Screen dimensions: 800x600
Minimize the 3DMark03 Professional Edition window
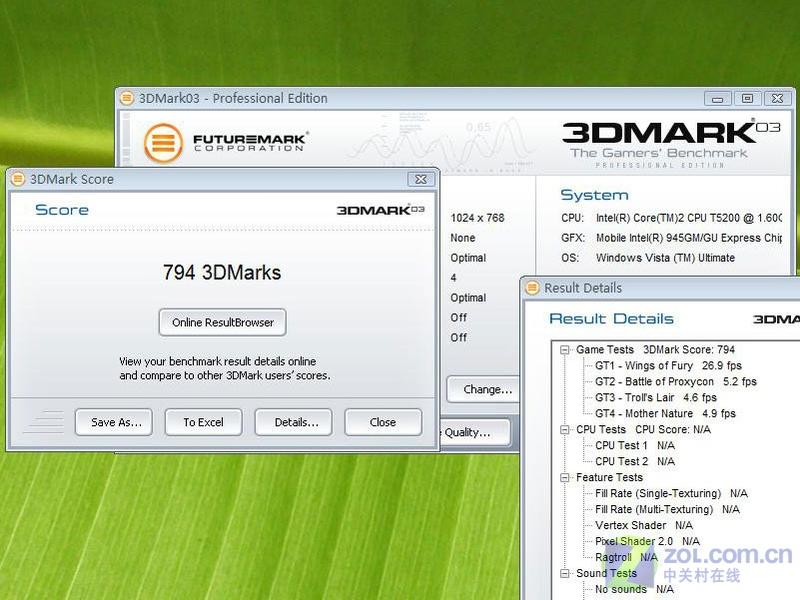(x=717, y=98)
